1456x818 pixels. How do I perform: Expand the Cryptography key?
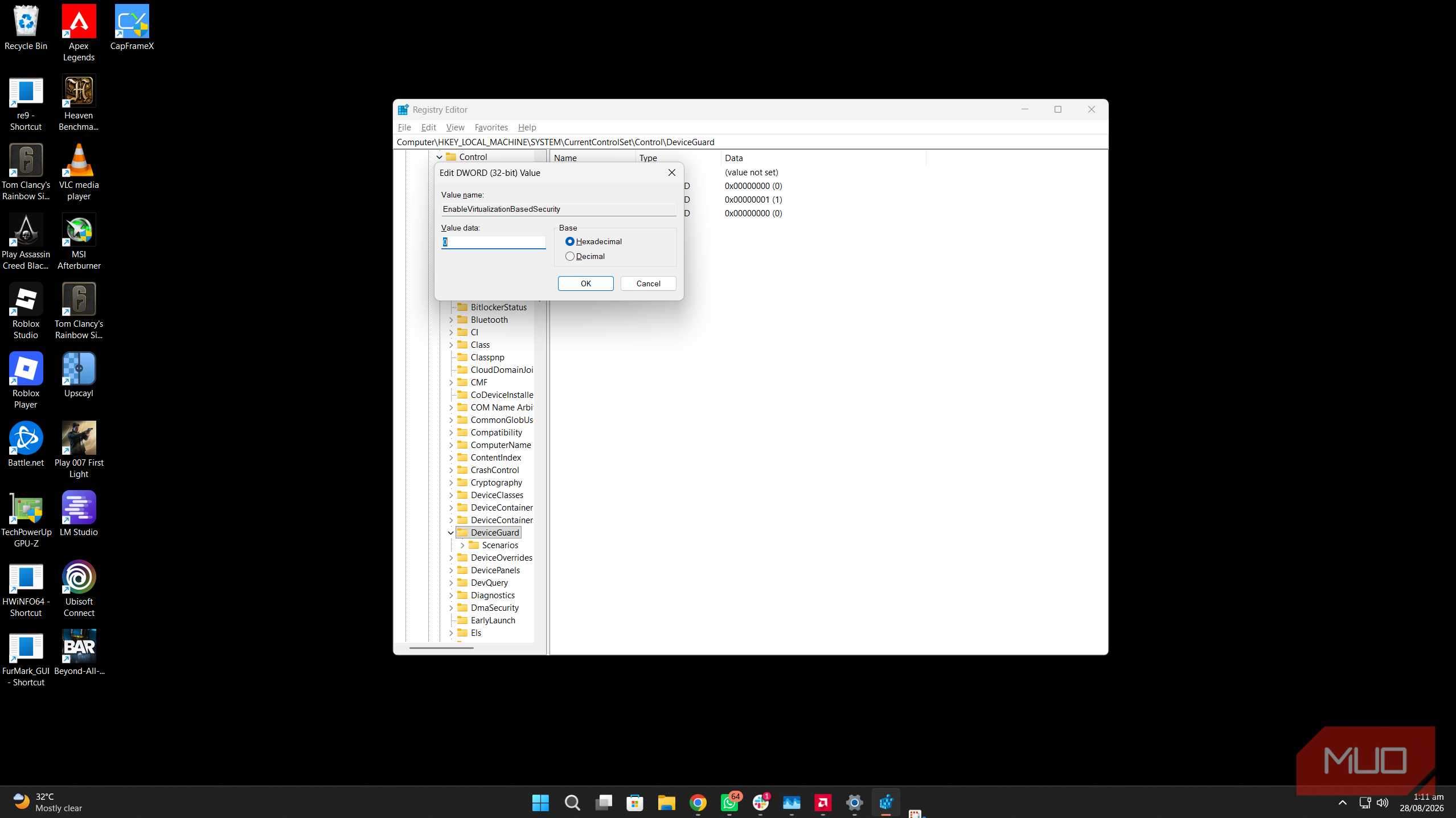[x=451, y=483]
